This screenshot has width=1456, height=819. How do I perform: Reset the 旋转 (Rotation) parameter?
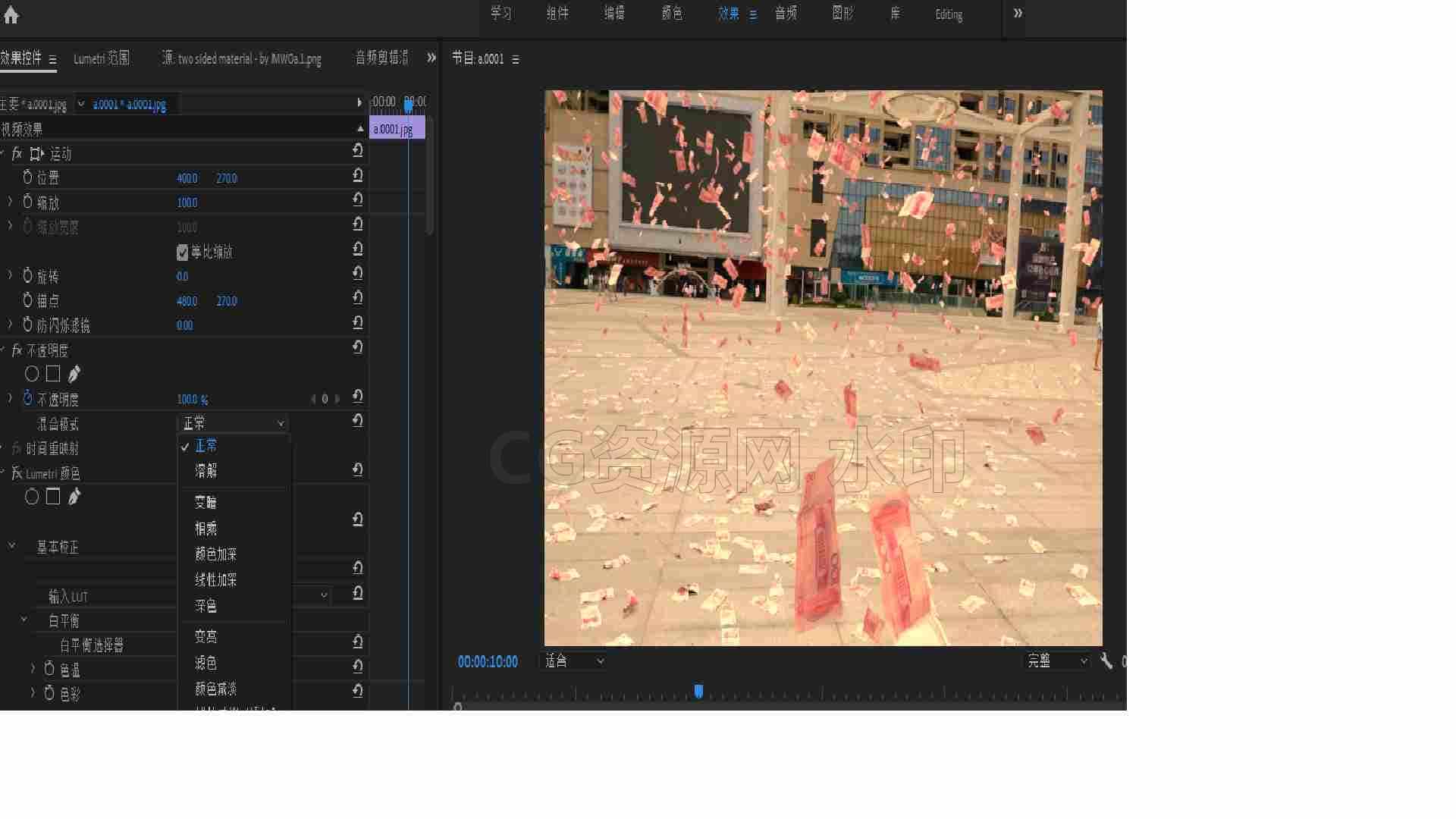coord(357,274)
